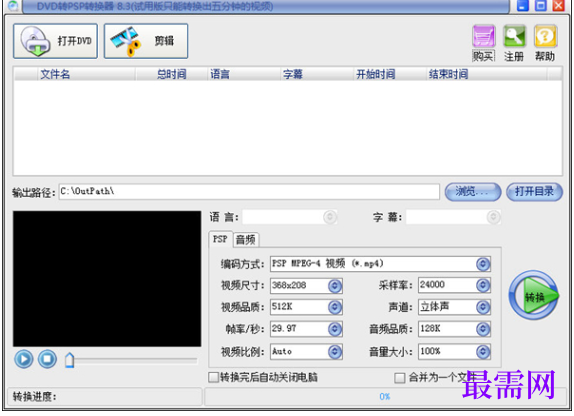The image size is (574, 416).
Task: Open the 语言 dropdown above the tabs
Action: (330, 217)
